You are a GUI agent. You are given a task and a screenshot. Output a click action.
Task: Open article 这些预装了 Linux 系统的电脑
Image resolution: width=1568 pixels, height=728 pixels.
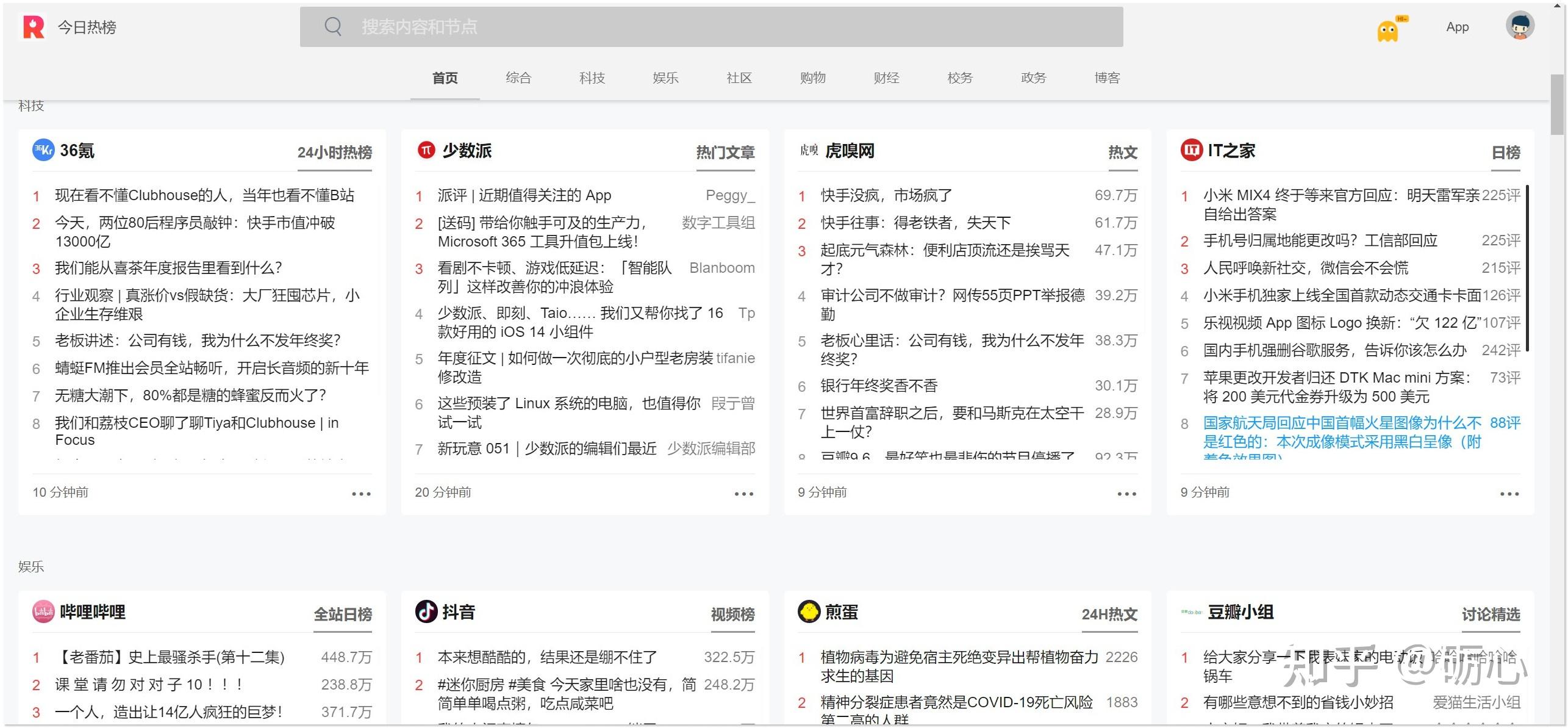click(569, 413)
